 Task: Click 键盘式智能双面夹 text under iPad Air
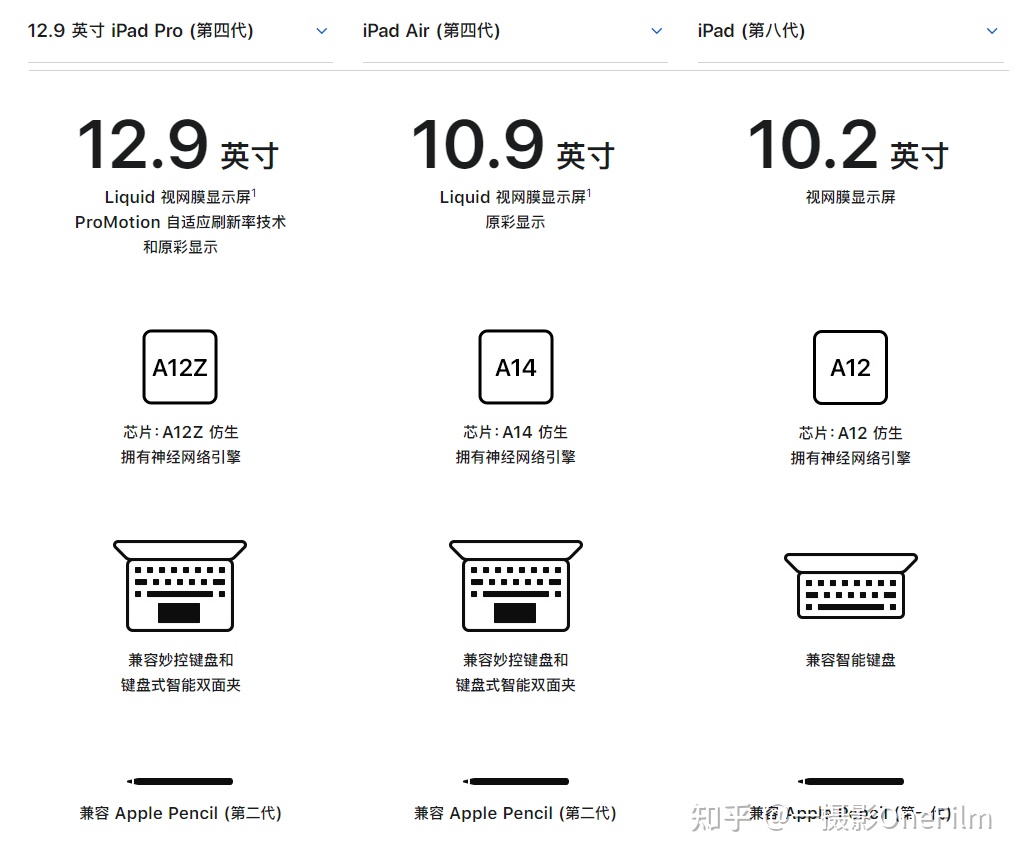click(x=515, y=685)
